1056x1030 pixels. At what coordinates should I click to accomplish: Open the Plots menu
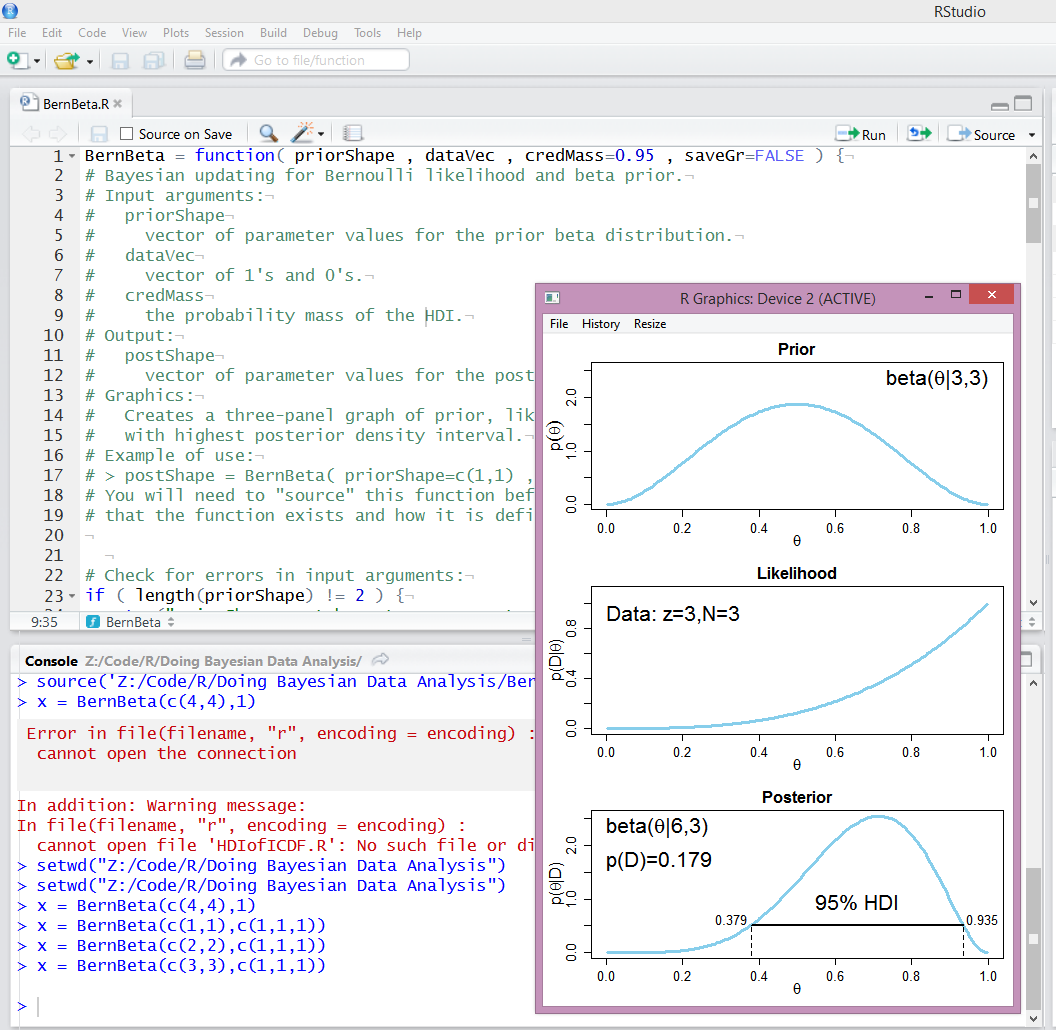point(176,33)
